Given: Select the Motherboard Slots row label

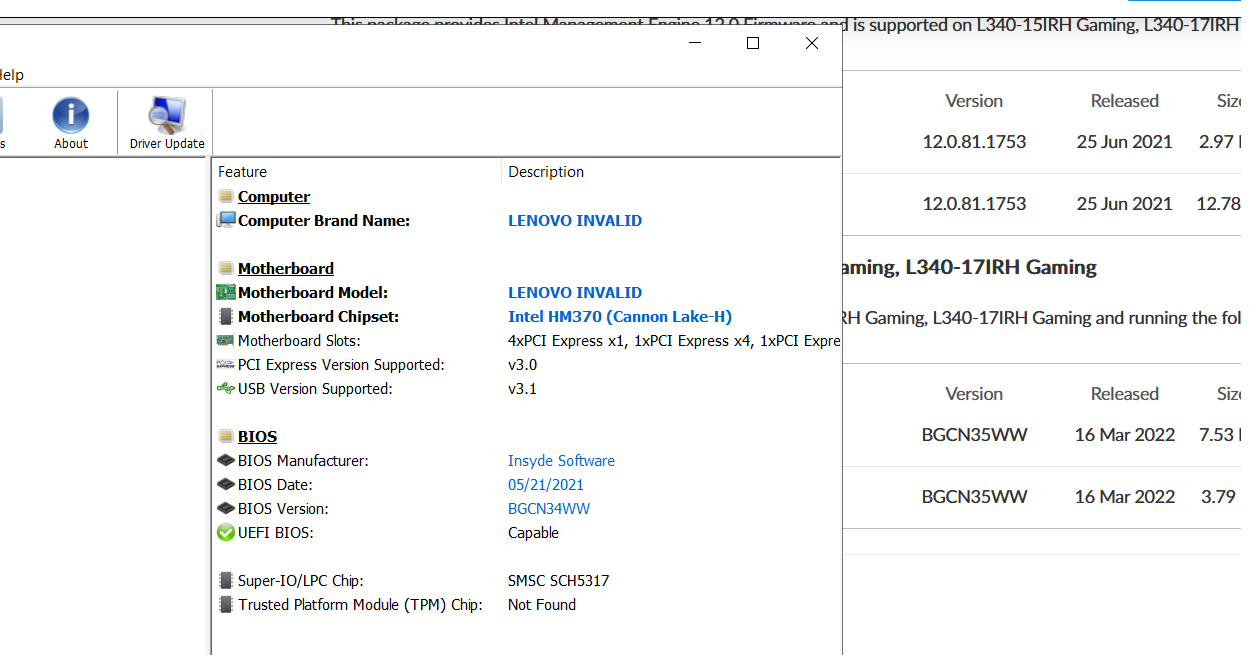Looking at the screenshot, I should tap(299, 341).
